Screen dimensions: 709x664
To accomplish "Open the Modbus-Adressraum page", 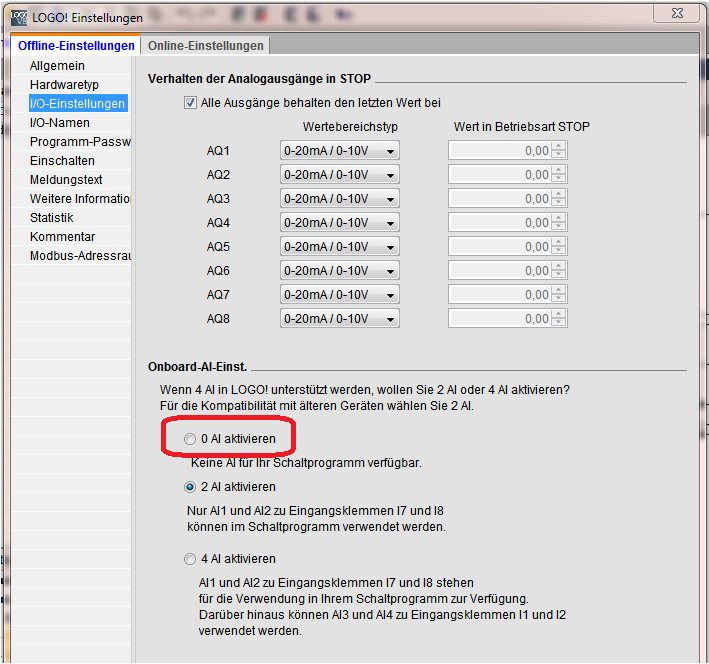I will [80, 256].
